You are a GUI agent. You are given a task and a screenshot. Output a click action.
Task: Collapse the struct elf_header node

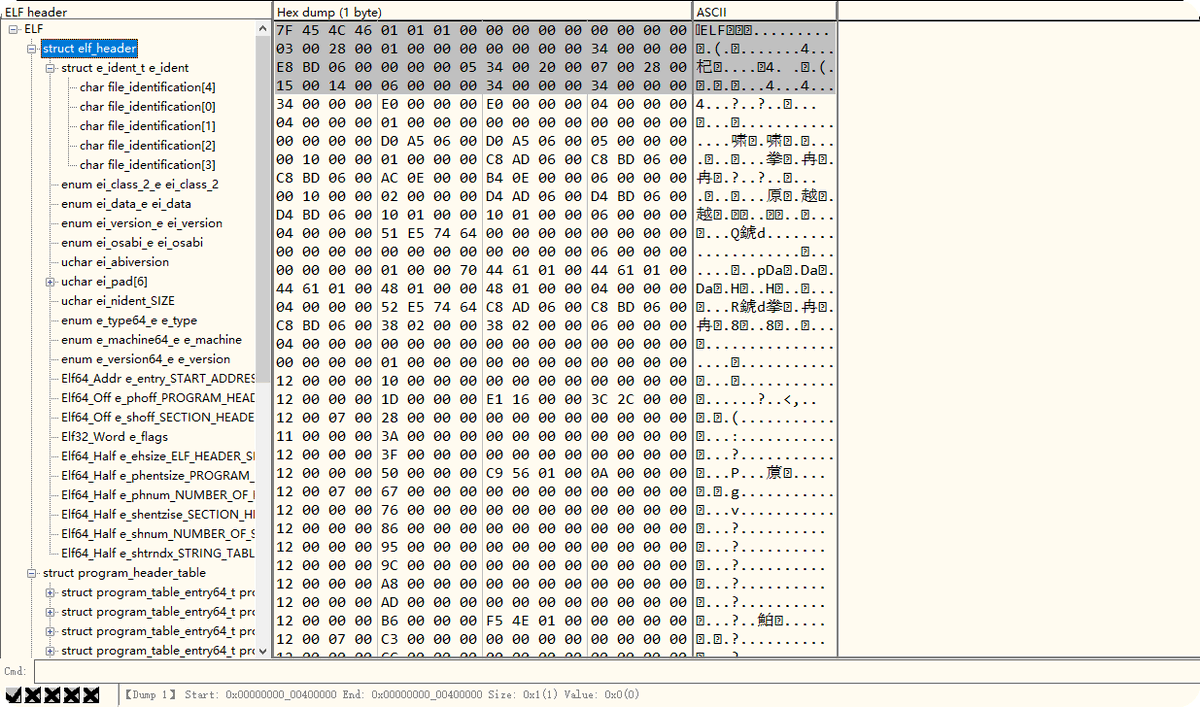pyautogui.click(x=32, y=48)
